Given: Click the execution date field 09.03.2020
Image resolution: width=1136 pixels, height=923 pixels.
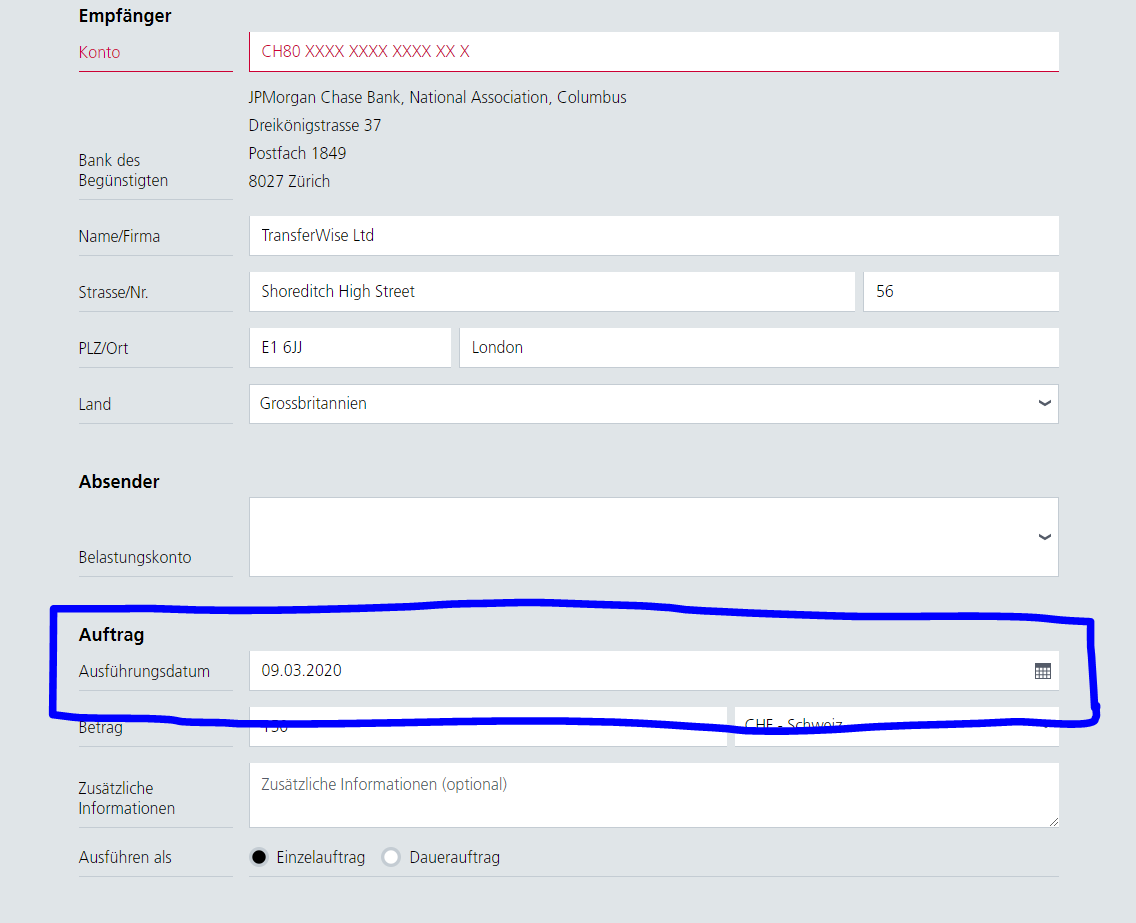Looking at the screenshot, I should 640,671.
